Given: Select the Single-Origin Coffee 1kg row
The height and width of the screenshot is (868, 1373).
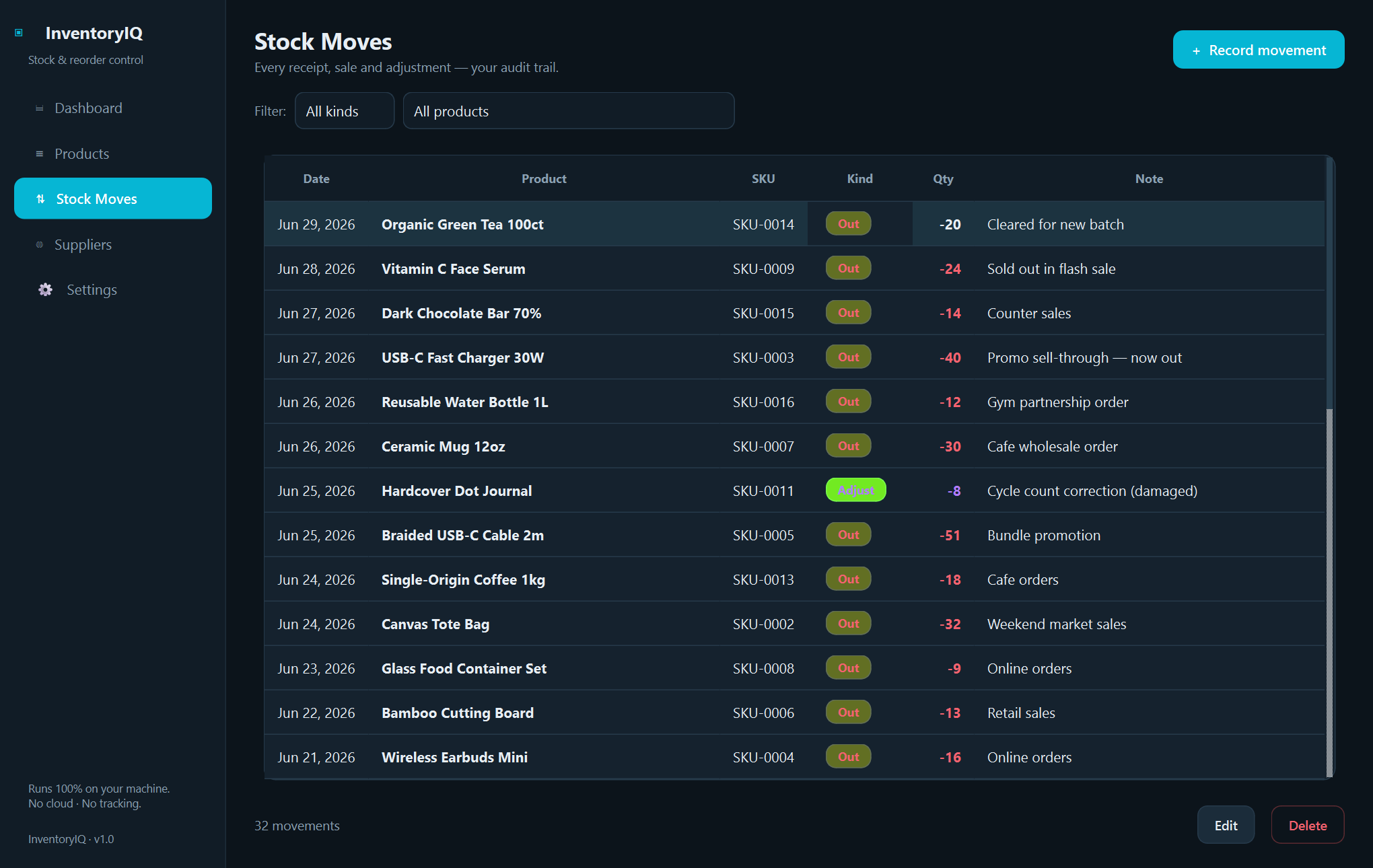Looking at the screenshot, I should point(794,579).
